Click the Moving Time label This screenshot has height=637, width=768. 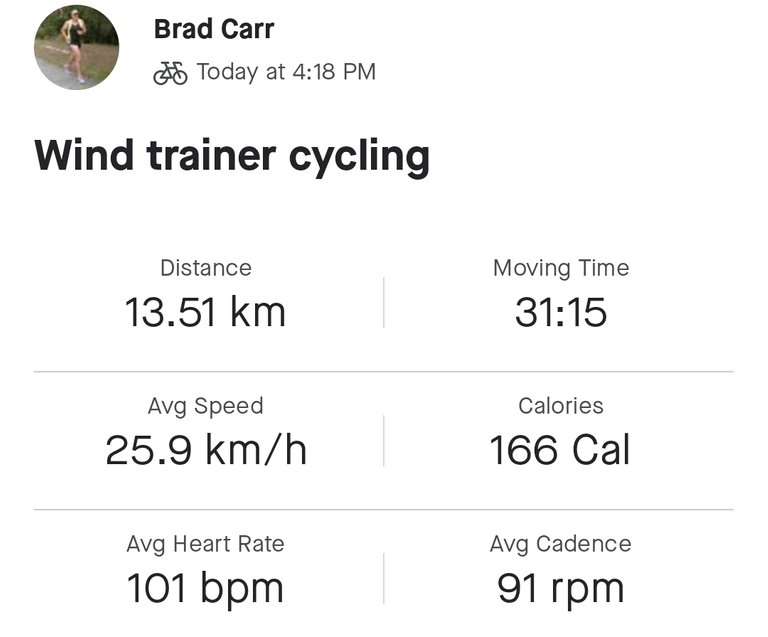tap(561, 268)
